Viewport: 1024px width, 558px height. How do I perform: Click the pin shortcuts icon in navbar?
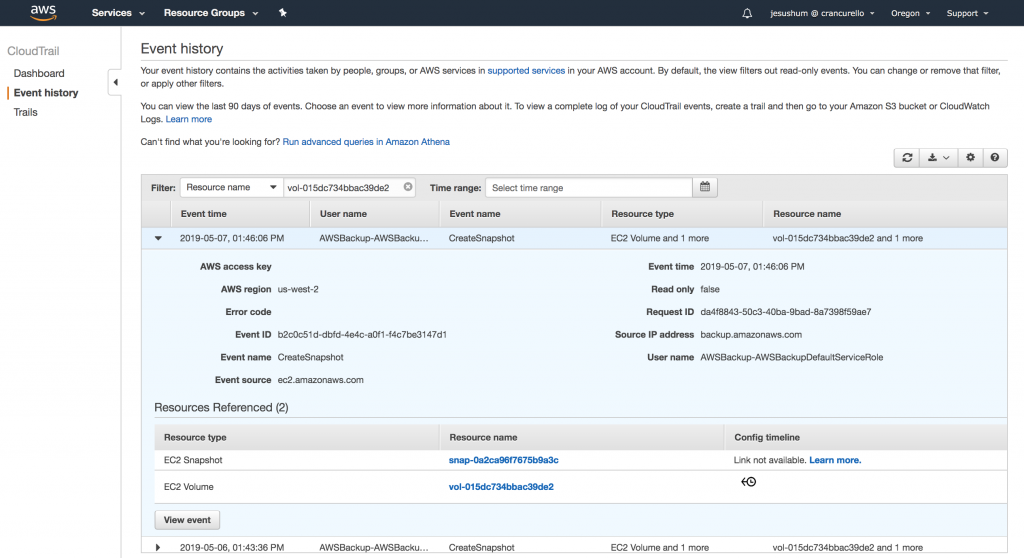tap(283, 13)
